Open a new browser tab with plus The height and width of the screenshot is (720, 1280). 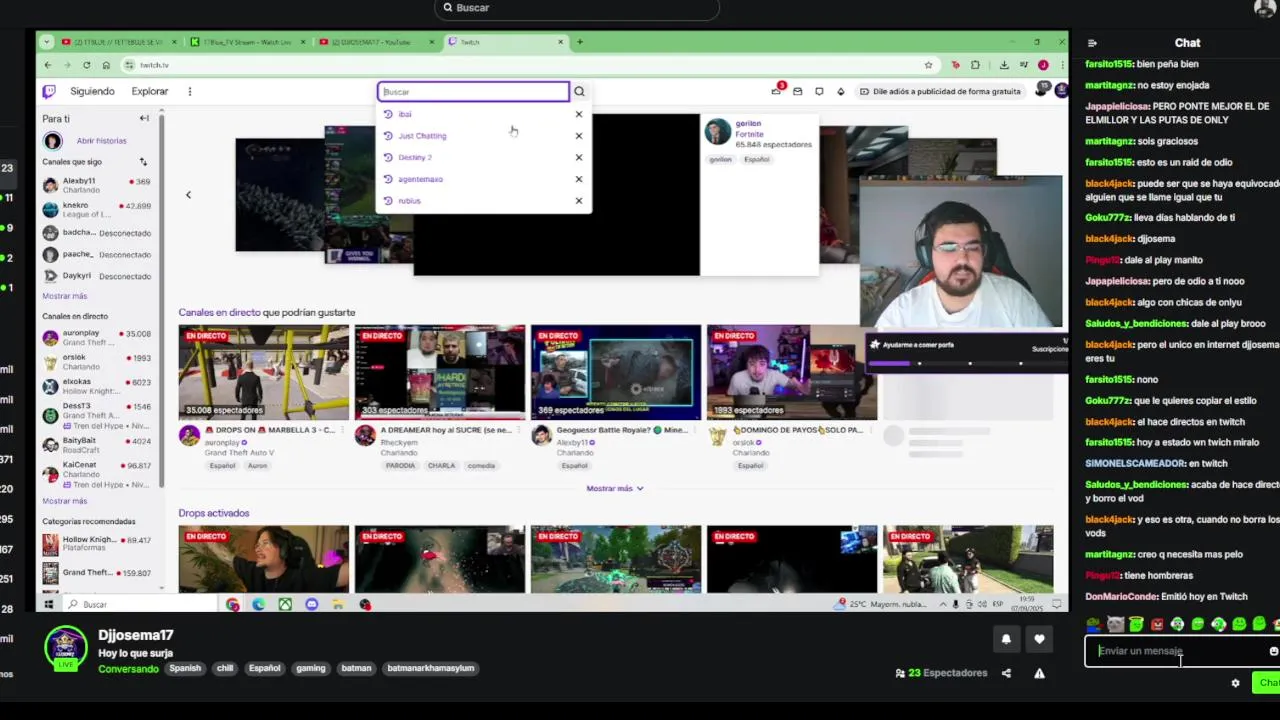coord(580,42)
